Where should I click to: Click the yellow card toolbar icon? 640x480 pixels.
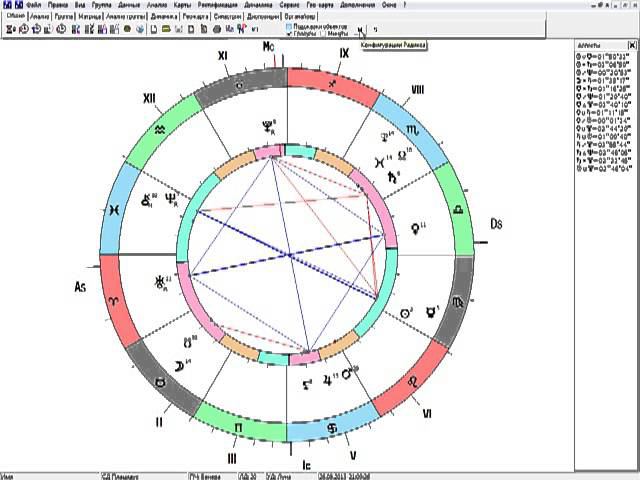point(166,29)
